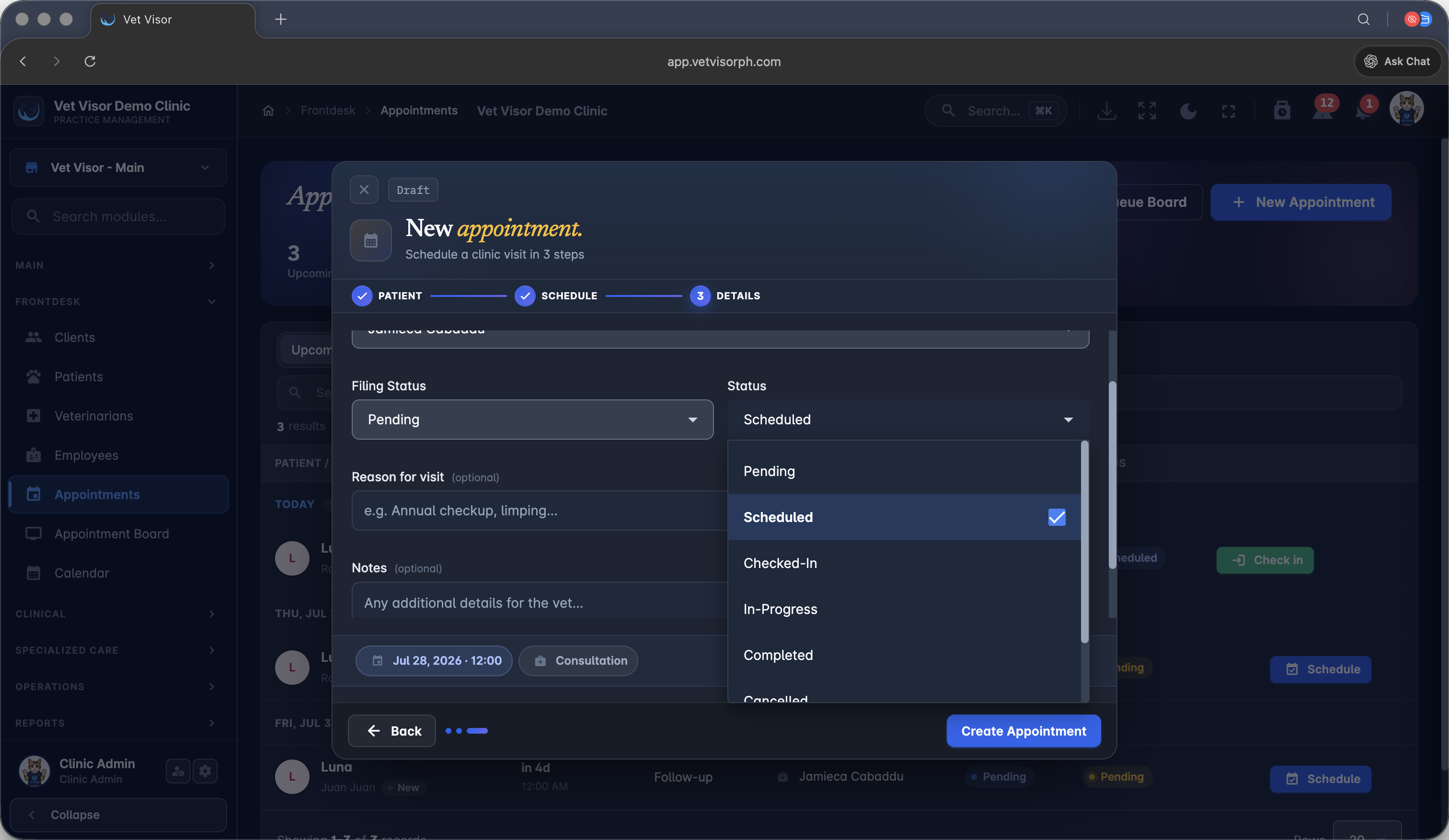
Task: Click the Ask Chat button
Action: point(1397,61)
